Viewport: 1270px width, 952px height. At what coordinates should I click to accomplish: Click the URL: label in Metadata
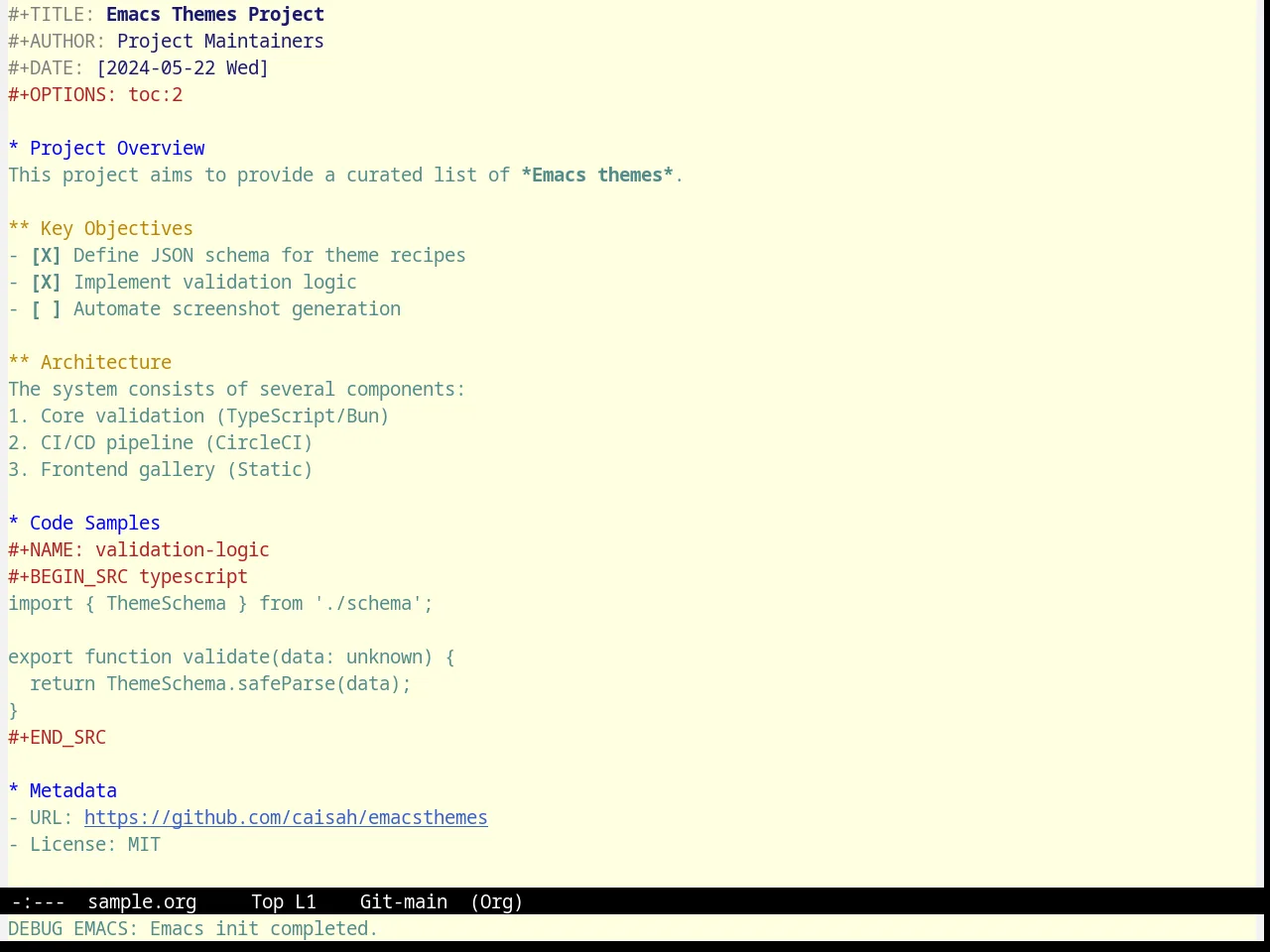click(52, 817)
